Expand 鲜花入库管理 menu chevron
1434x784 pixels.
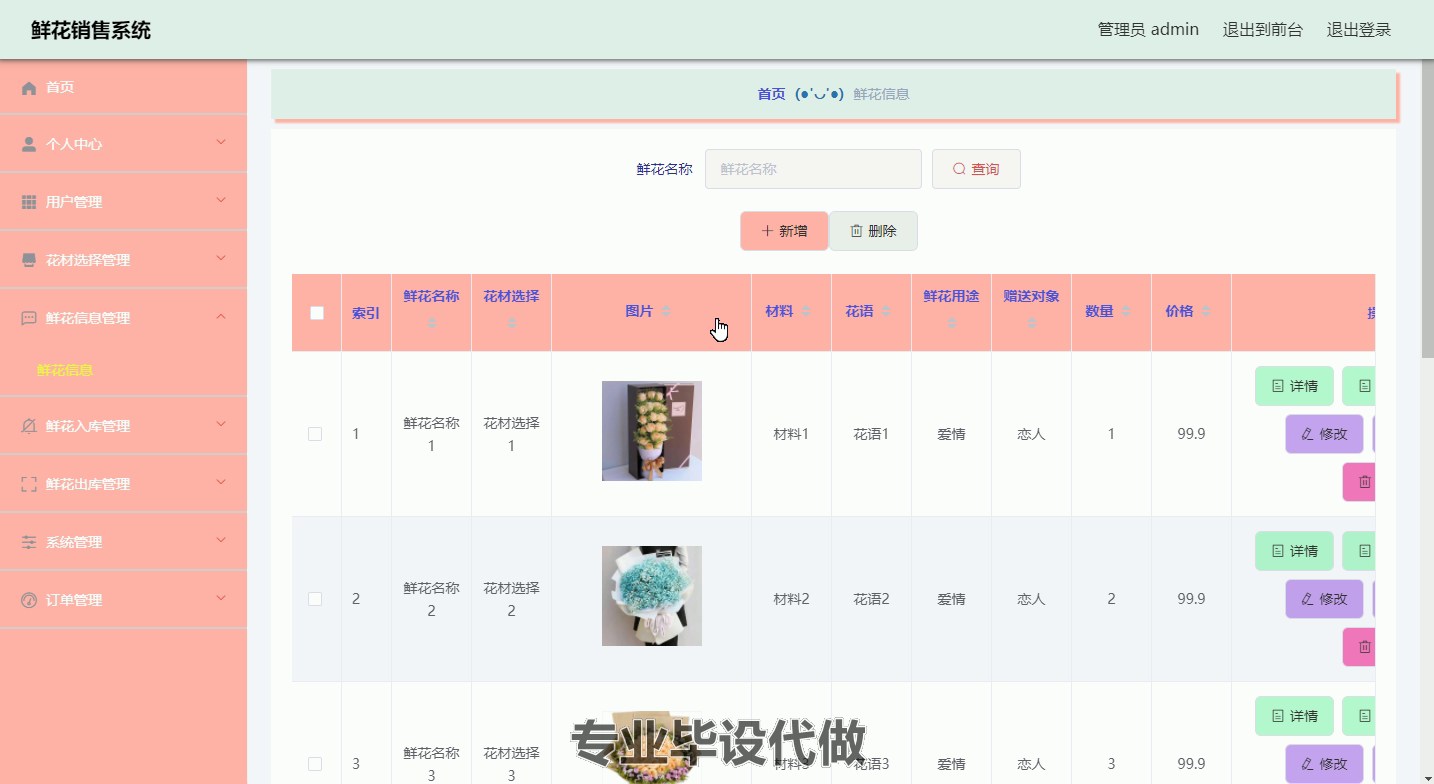[x=221, y=425]
